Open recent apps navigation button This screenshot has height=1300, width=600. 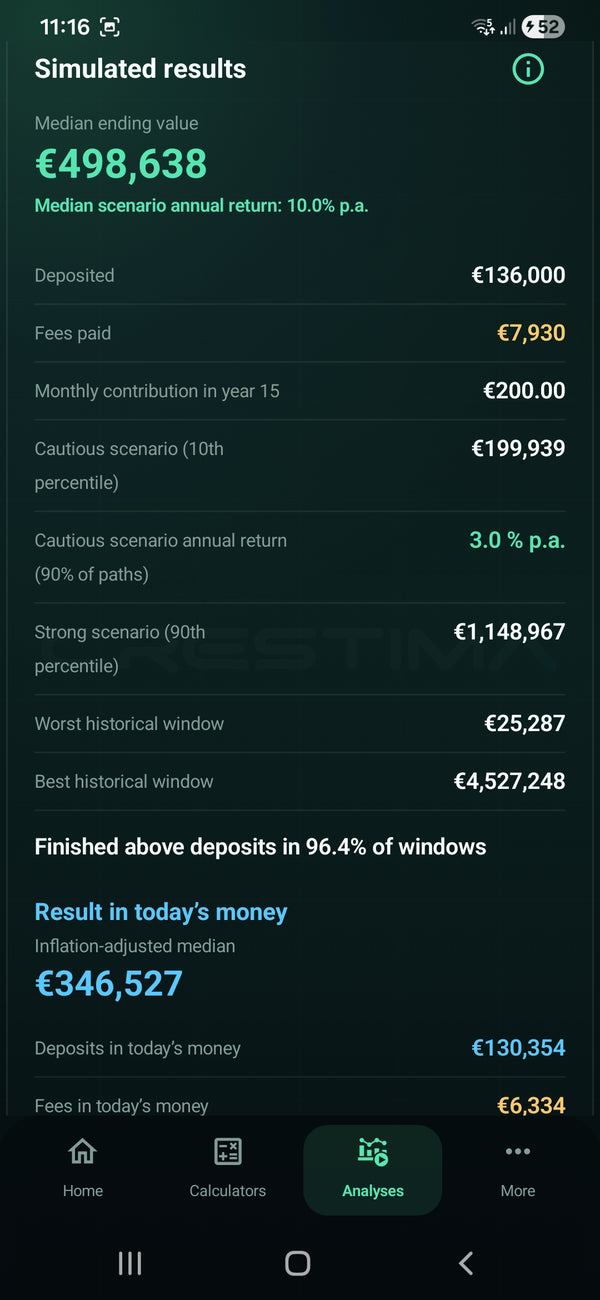[130, 1263]
